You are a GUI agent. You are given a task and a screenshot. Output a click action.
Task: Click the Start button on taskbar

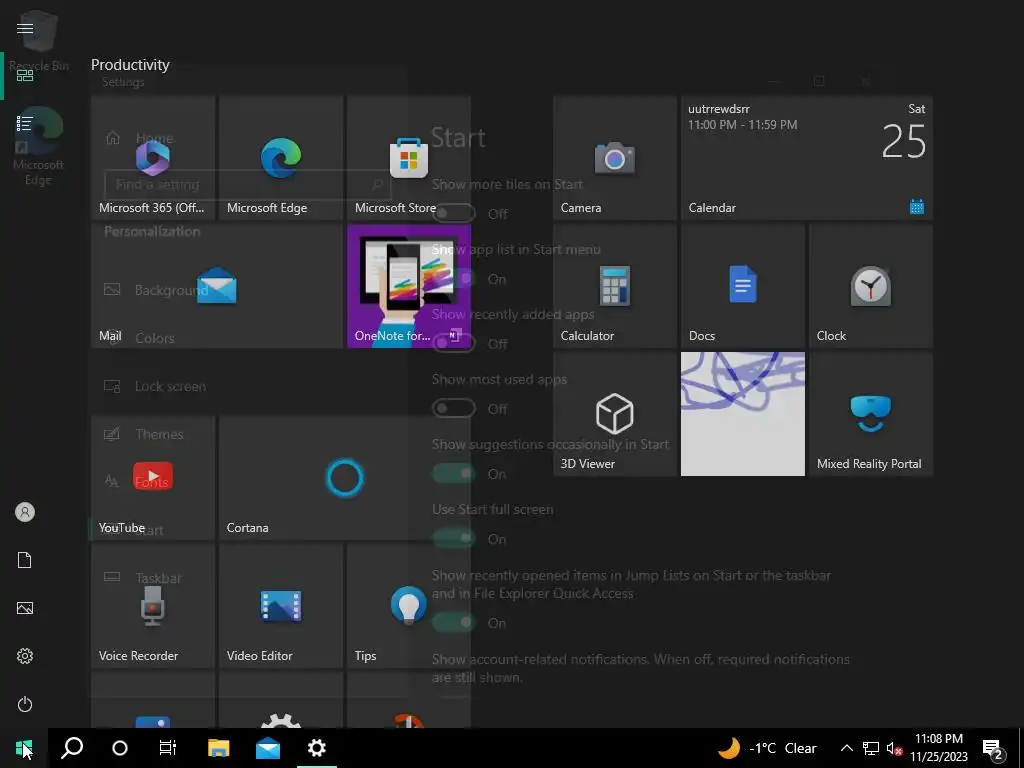(24, 748)
